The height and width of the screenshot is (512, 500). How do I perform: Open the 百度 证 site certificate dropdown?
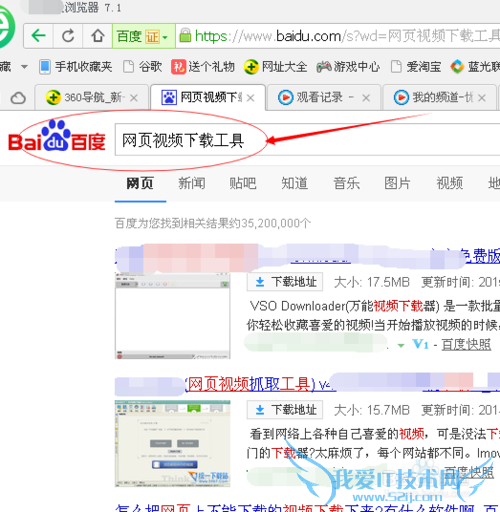pyautogui.click(x=144, y=36)
